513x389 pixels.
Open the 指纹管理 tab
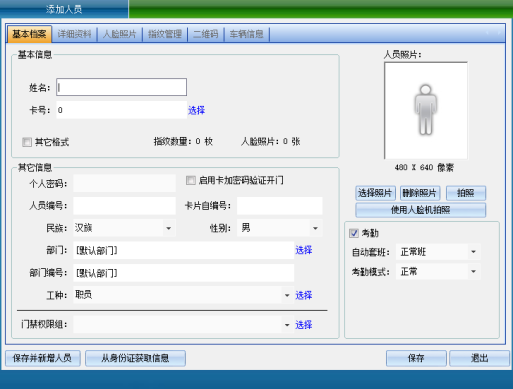(x=165, y=34)
